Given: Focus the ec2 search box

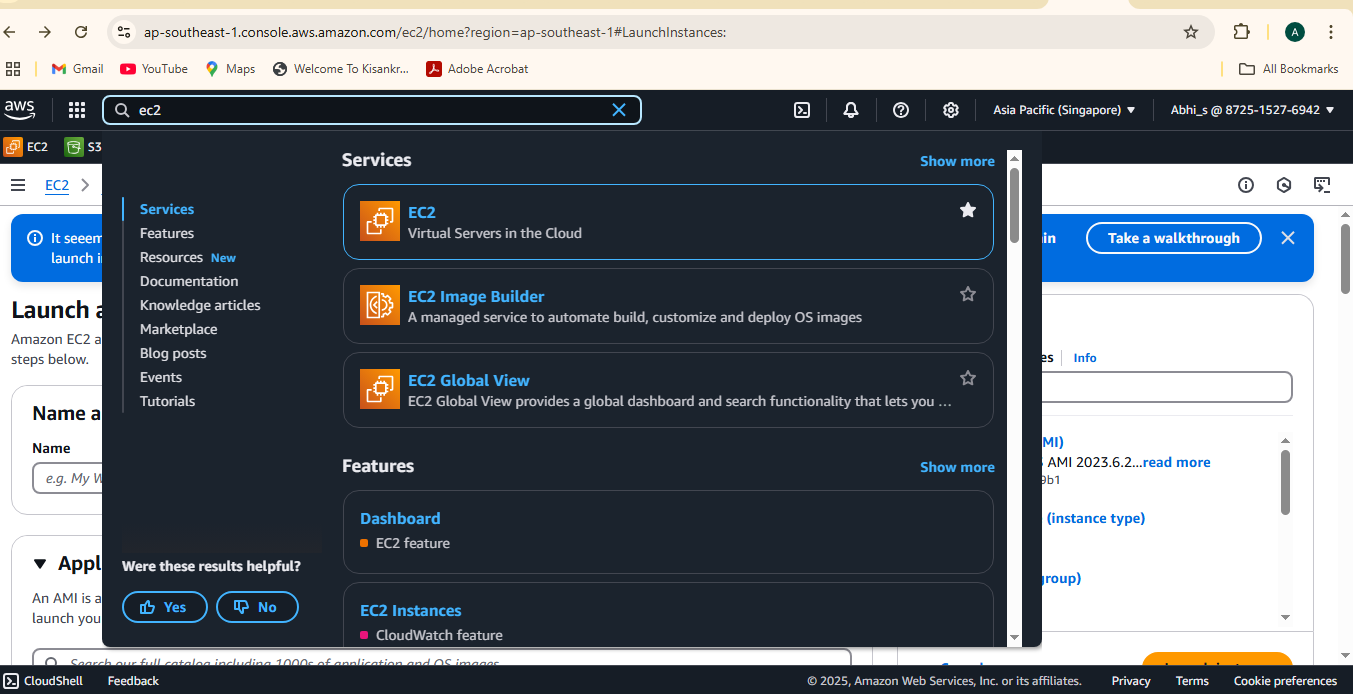Looking at the screenshot, I should pyautogui.click(x=372, y=110).
